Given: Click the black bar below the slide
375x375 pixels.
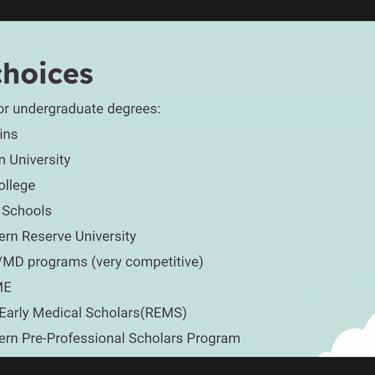Looking at the screenshot, I should [187, 366].
